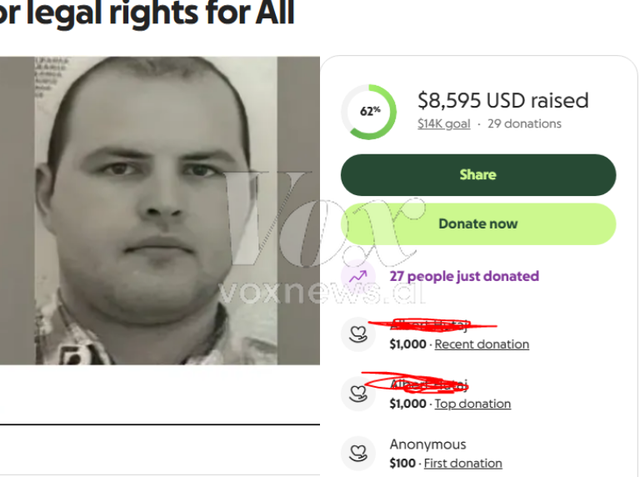
Task: Click the purple trending arrow icon
Action: click(358, 276)
